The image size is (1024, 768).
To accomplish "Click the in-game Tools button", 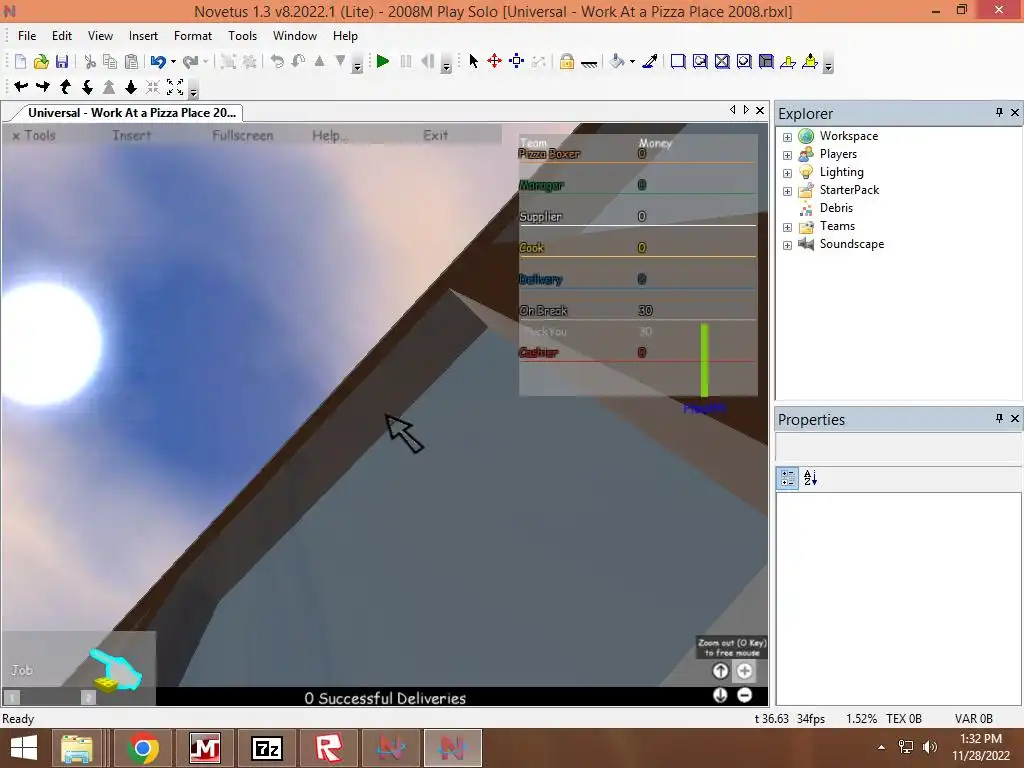I will tap(34, 135).
